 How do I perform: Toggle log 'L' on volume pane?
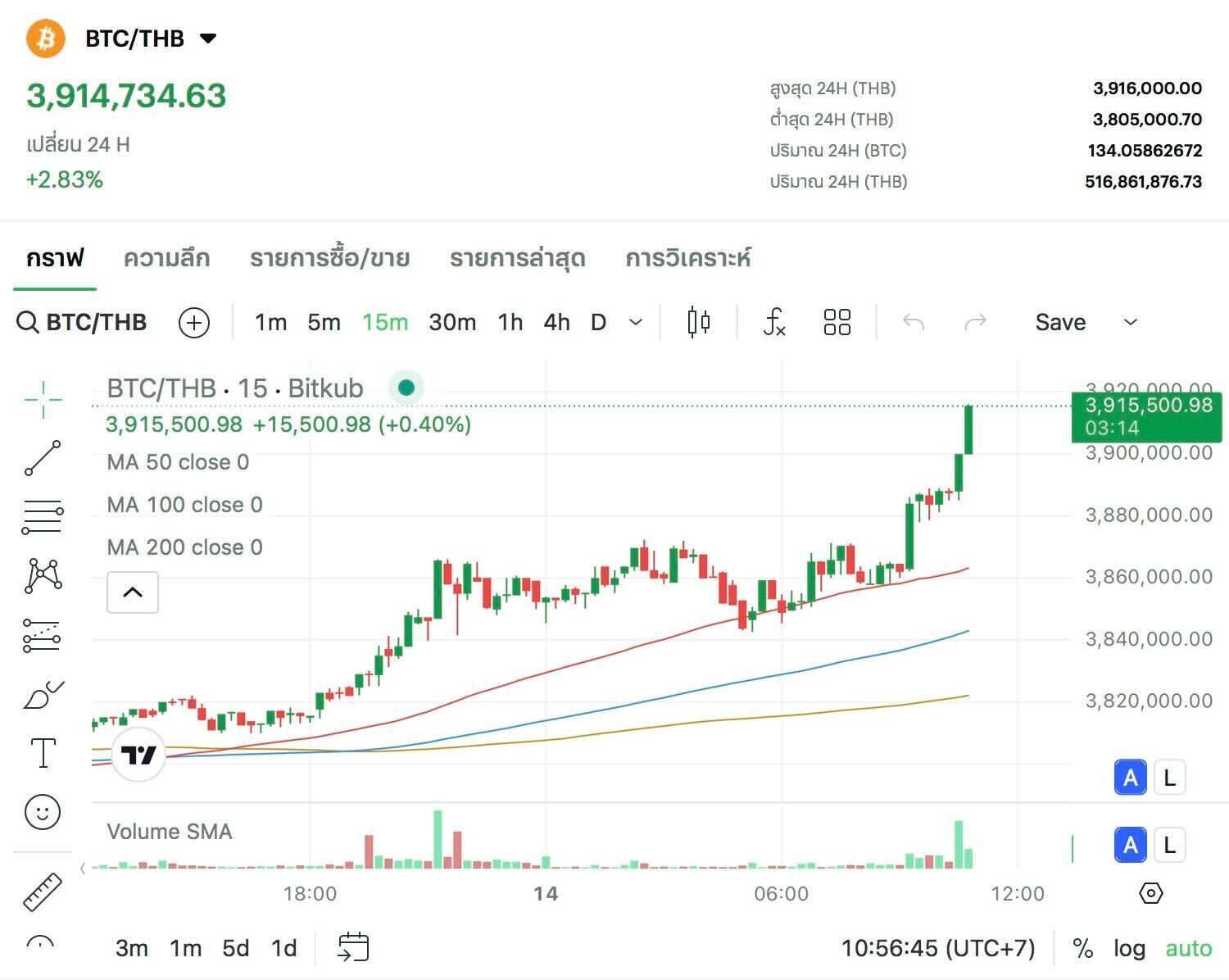pos(1169,845)
